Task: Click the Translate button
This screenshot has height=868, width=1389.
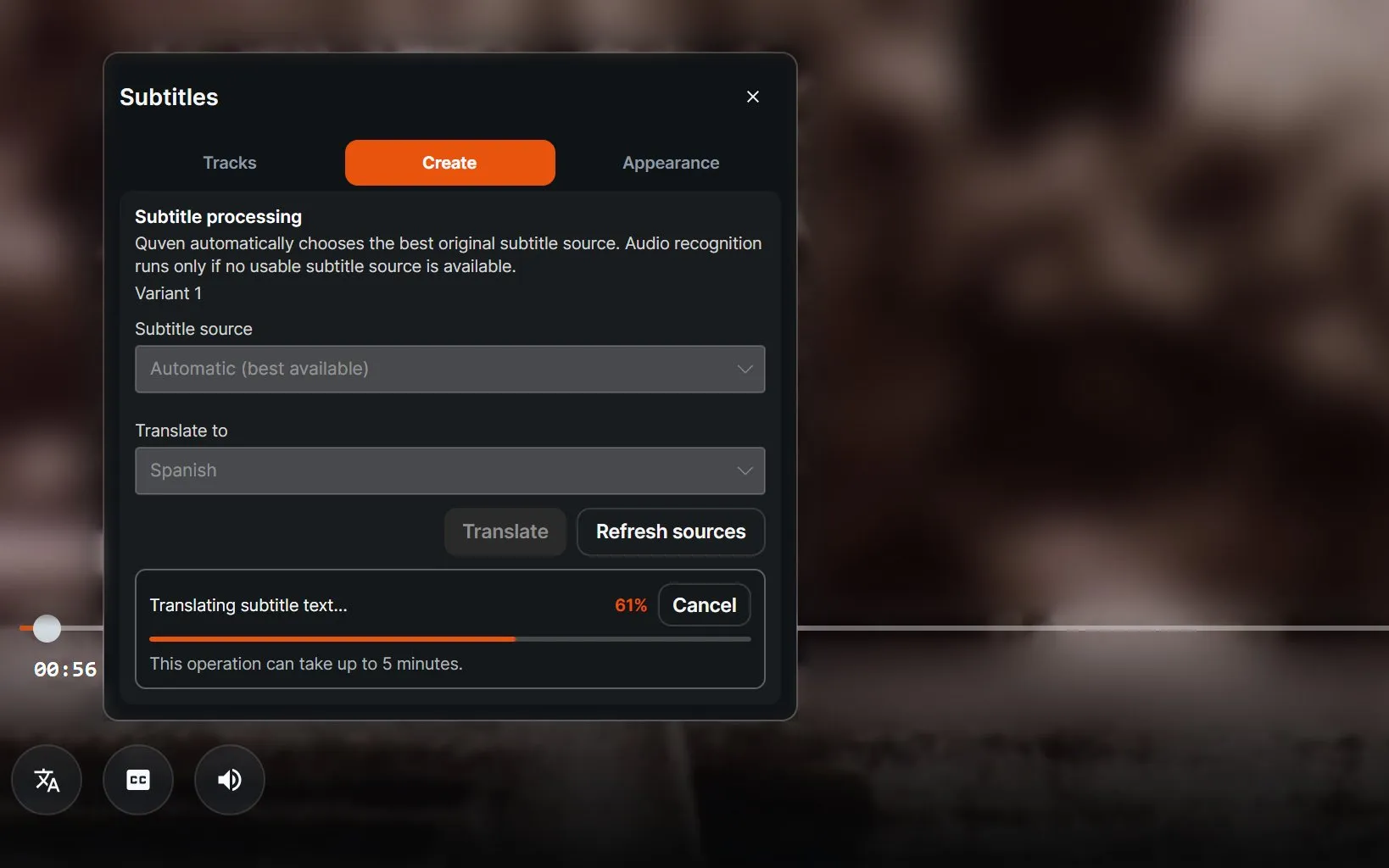Action: [505, 531]
